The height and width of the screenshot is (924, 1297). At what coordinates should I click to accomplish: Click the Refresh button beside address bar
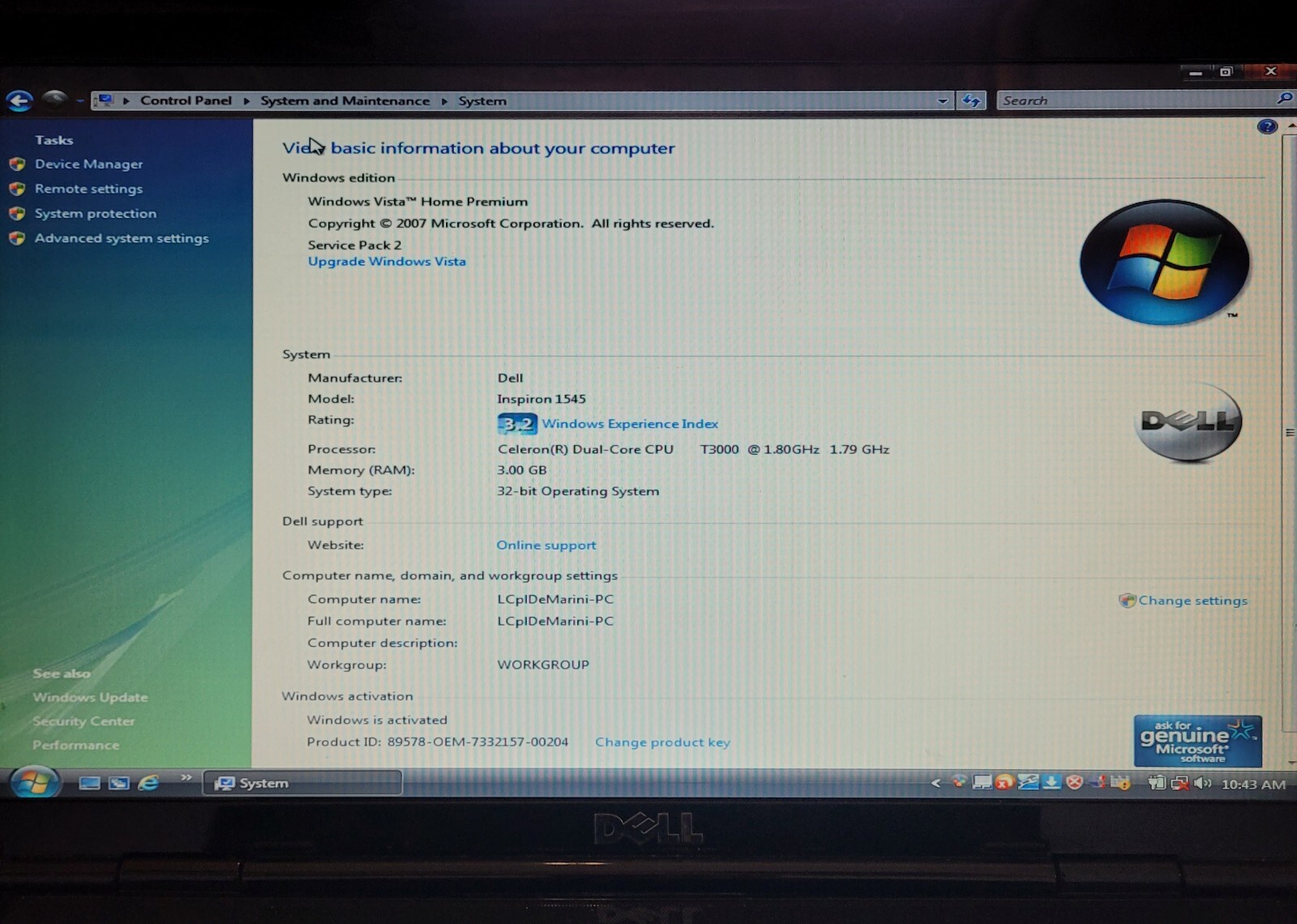(x=971, y=101)
